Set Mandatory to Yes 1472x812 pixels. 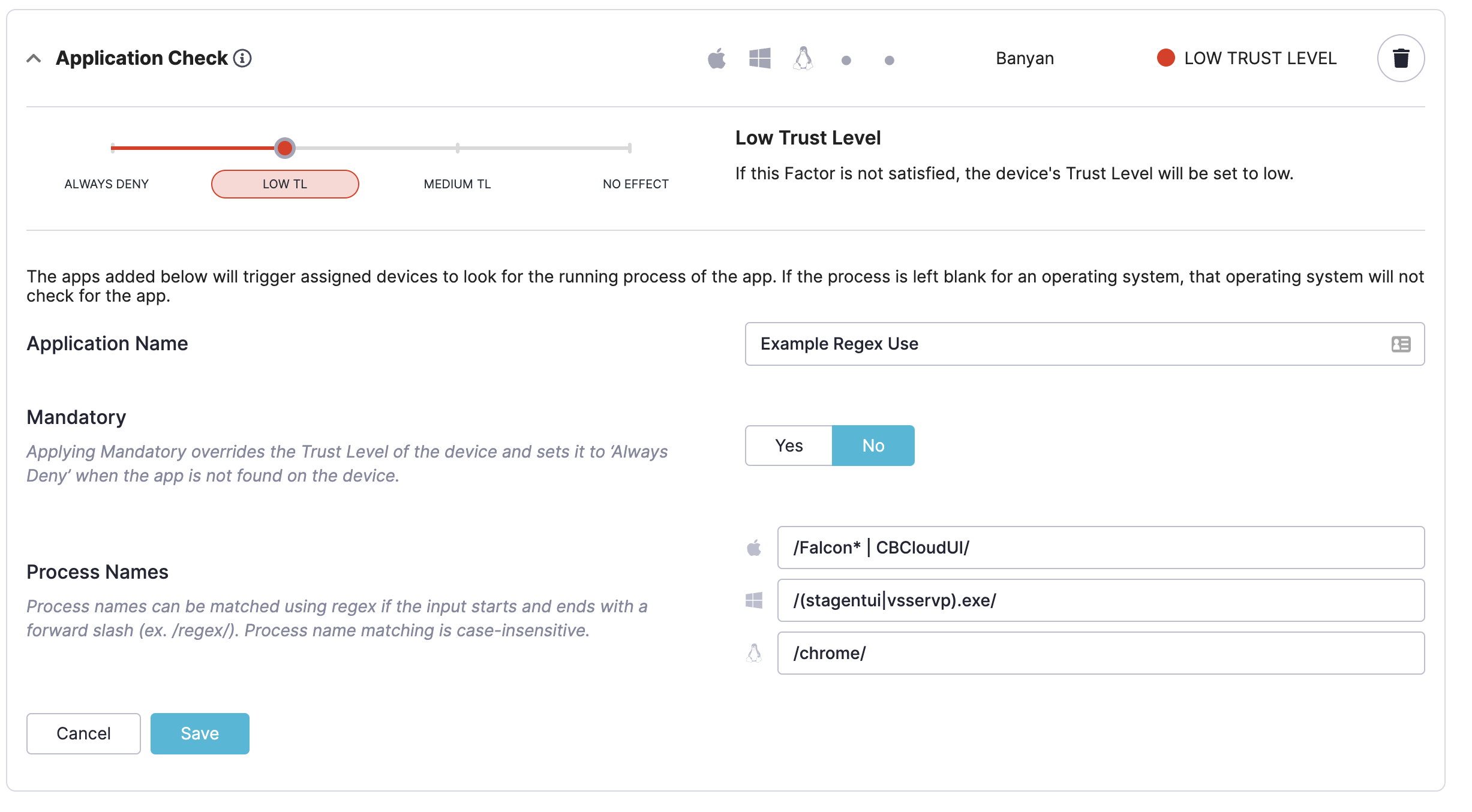coord(788,445)
